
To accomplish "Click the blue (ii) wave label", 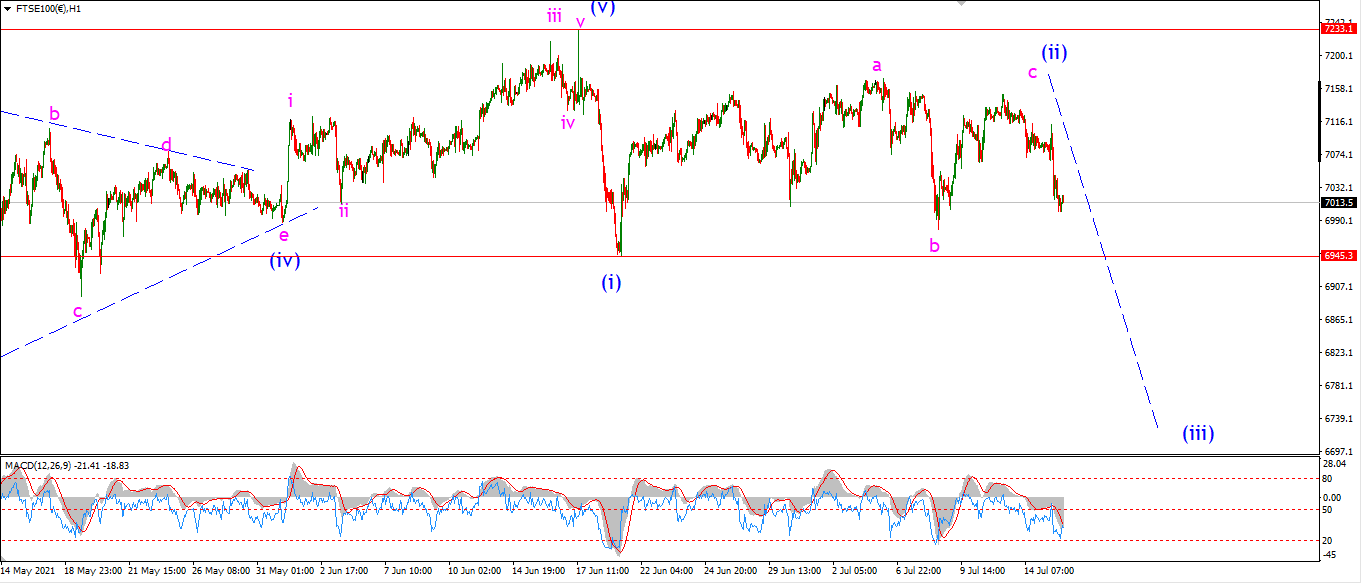I will pos(1054,52).
